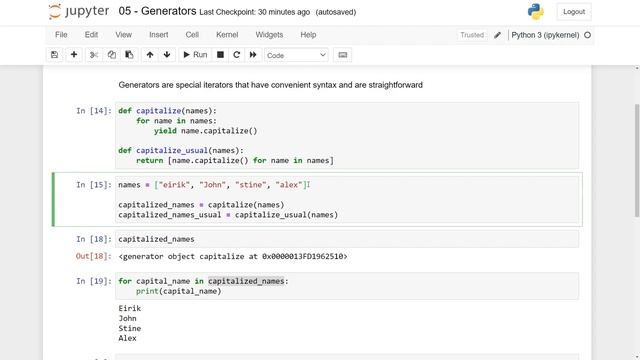
Task: Insert a cell below with the plus icon
Action: coord(74,55)
